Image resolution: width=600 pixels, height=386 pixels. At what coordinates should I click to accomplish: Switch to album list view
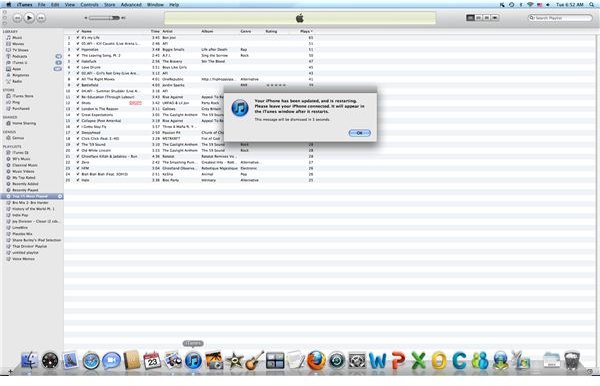478,18
